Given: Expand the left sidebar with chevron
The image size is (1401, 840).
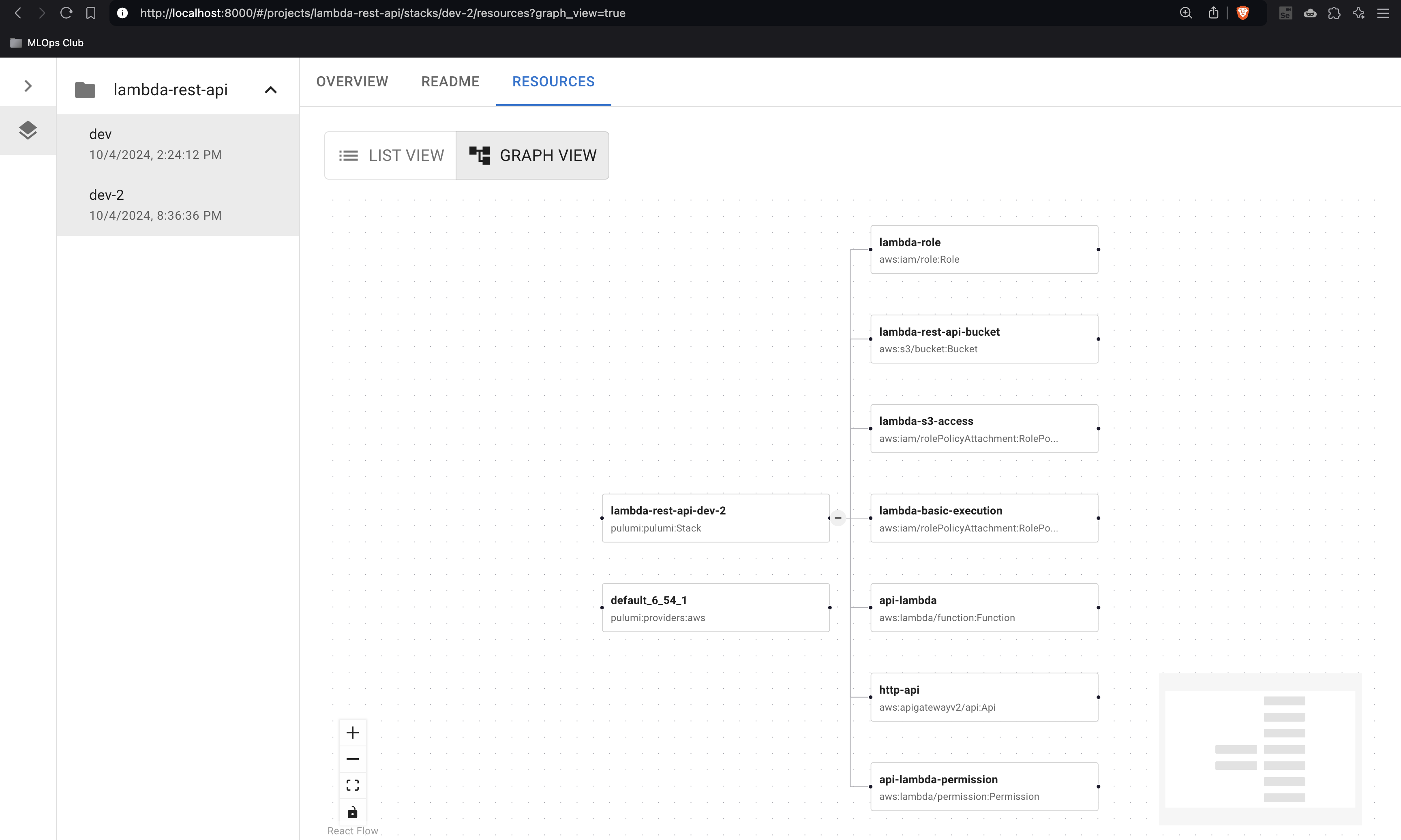Looking at the screenshot, I should tap(28, 86).
